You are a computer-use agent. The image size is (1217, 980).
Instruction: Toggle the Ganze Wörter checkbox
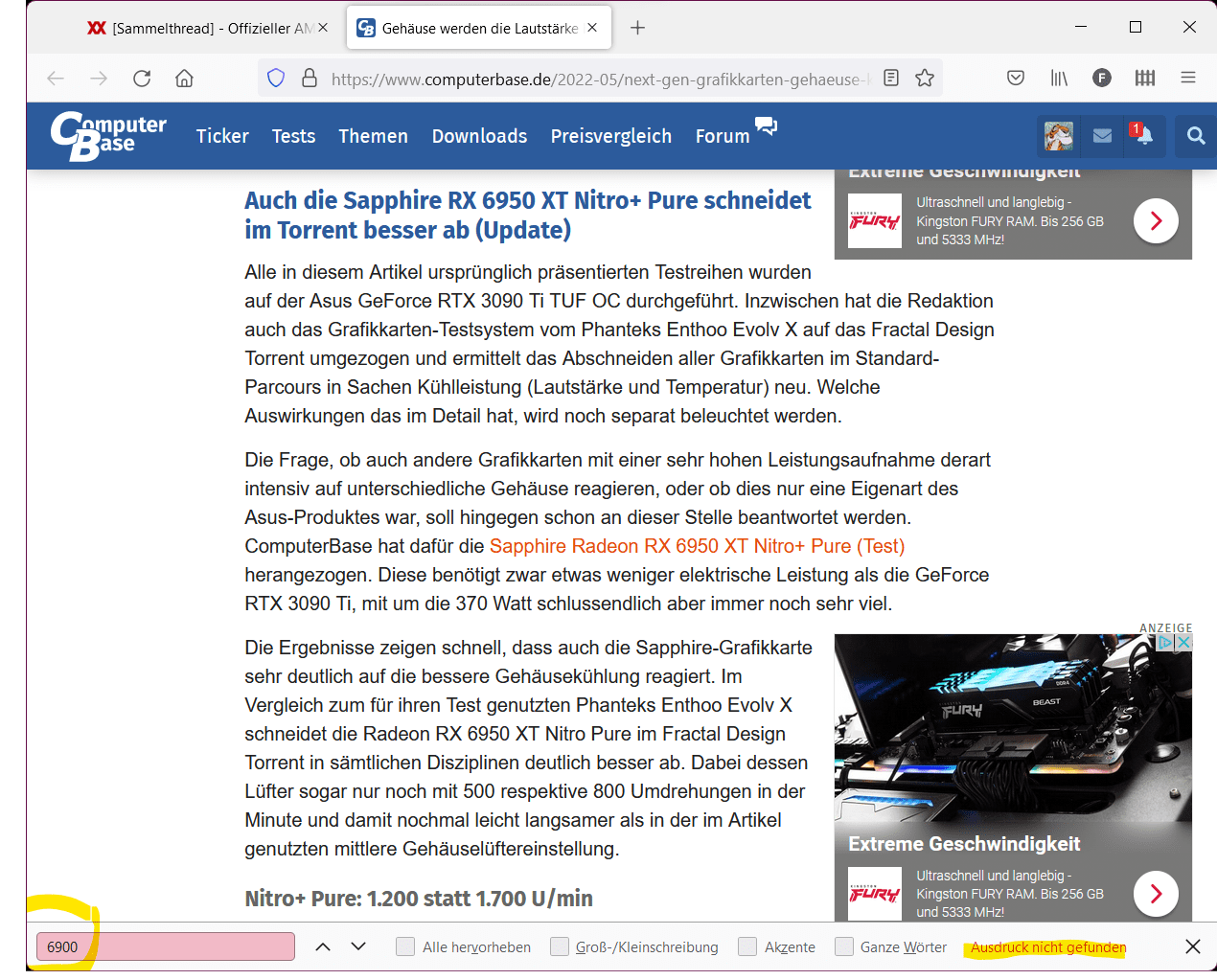[844, 946]
